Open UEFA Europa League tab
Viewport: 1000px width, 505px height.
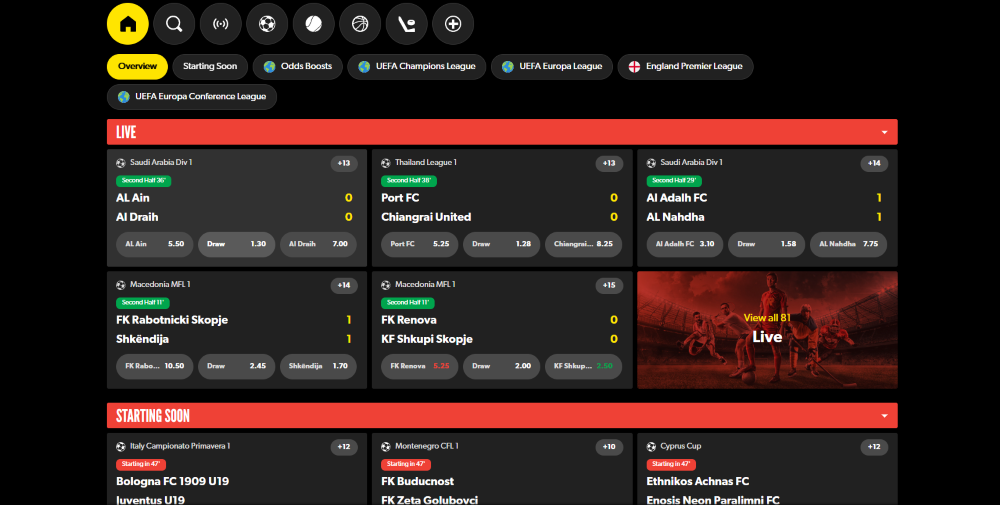[552, 66]
